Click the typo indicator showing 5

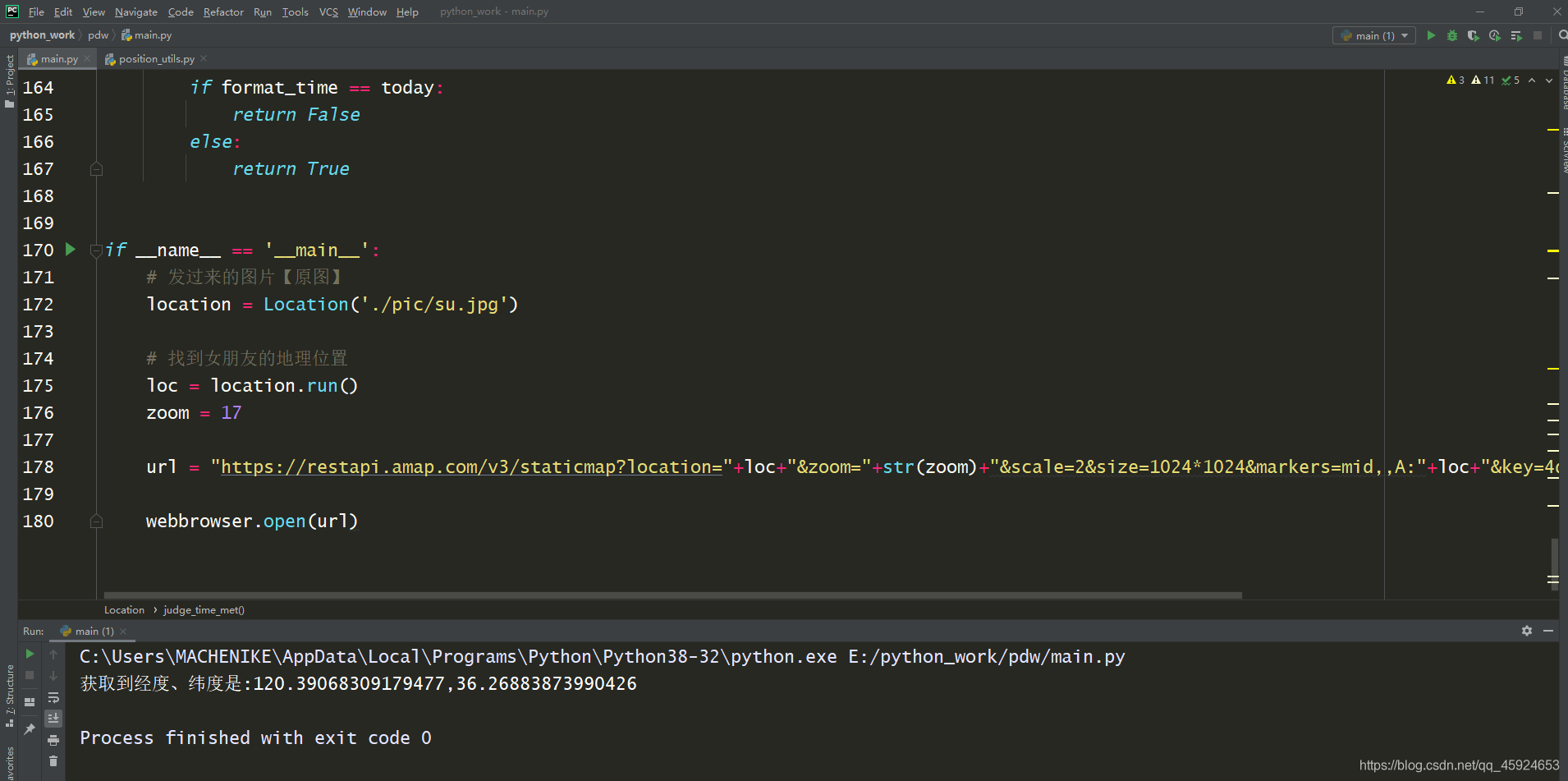[x=1511, y=80]
